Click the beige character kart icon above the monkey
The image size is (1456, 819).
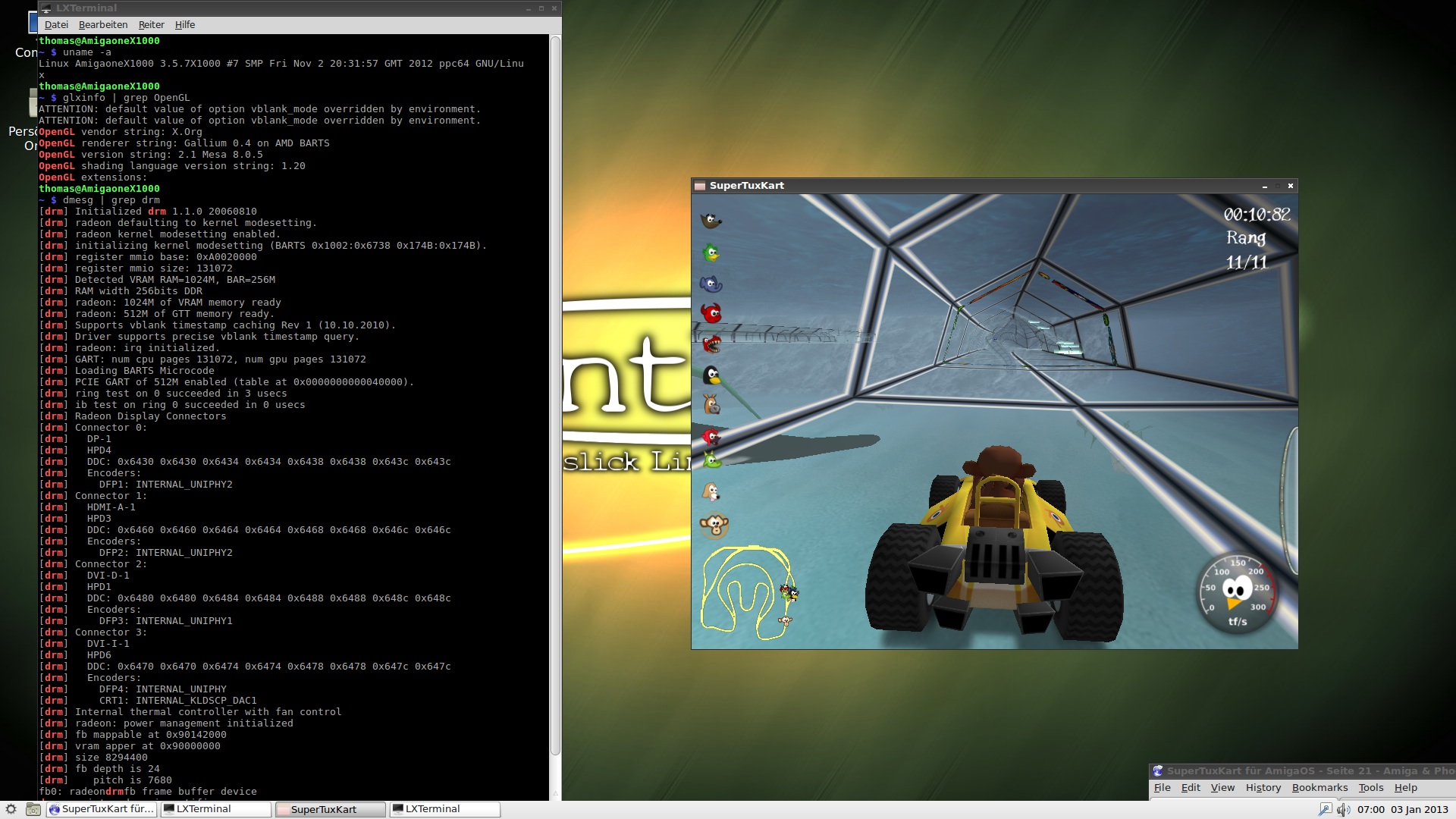click(711, 492)
